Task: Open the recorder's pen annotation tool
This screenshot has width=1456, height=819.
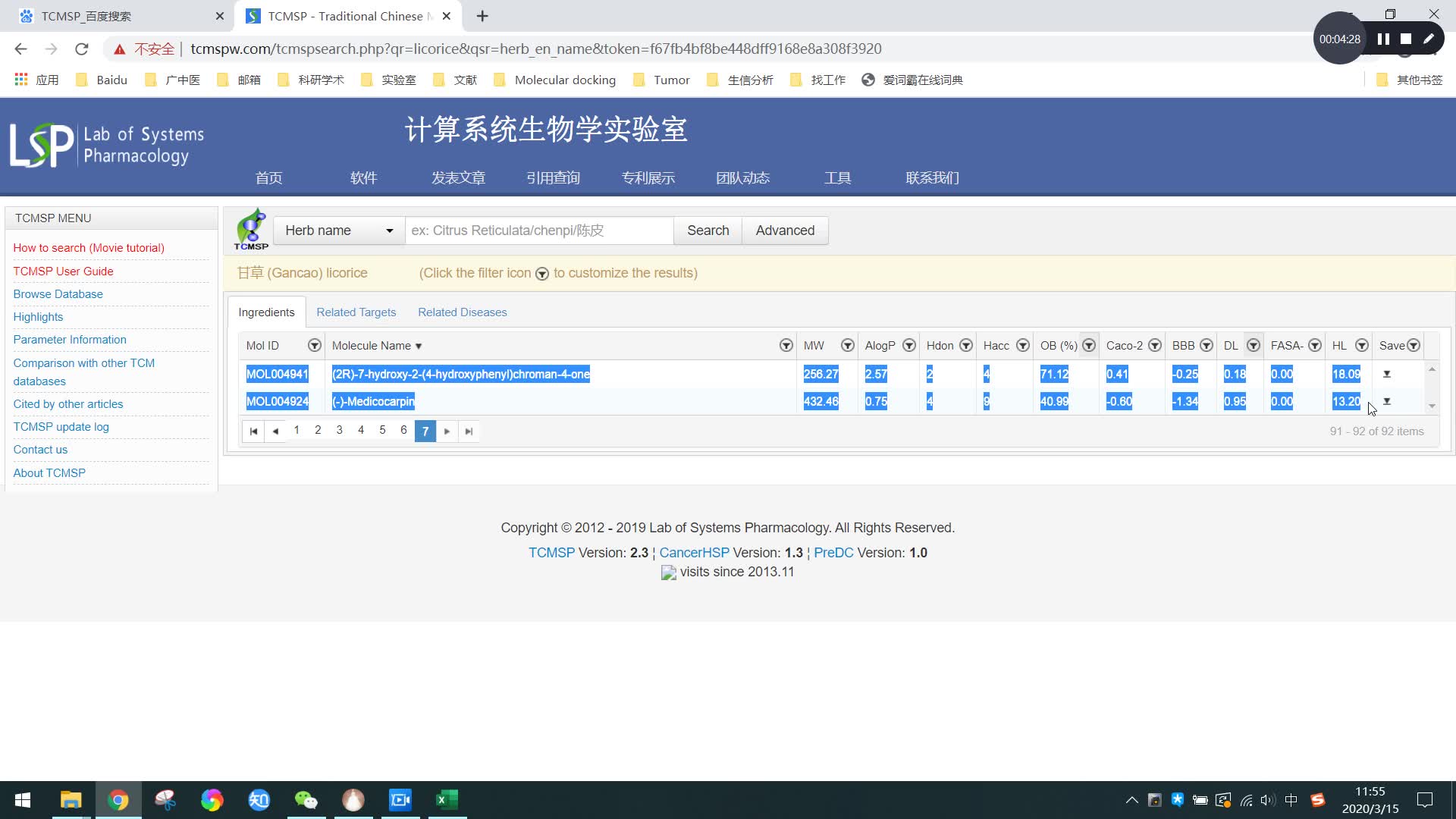Action: pos(1429,39)
